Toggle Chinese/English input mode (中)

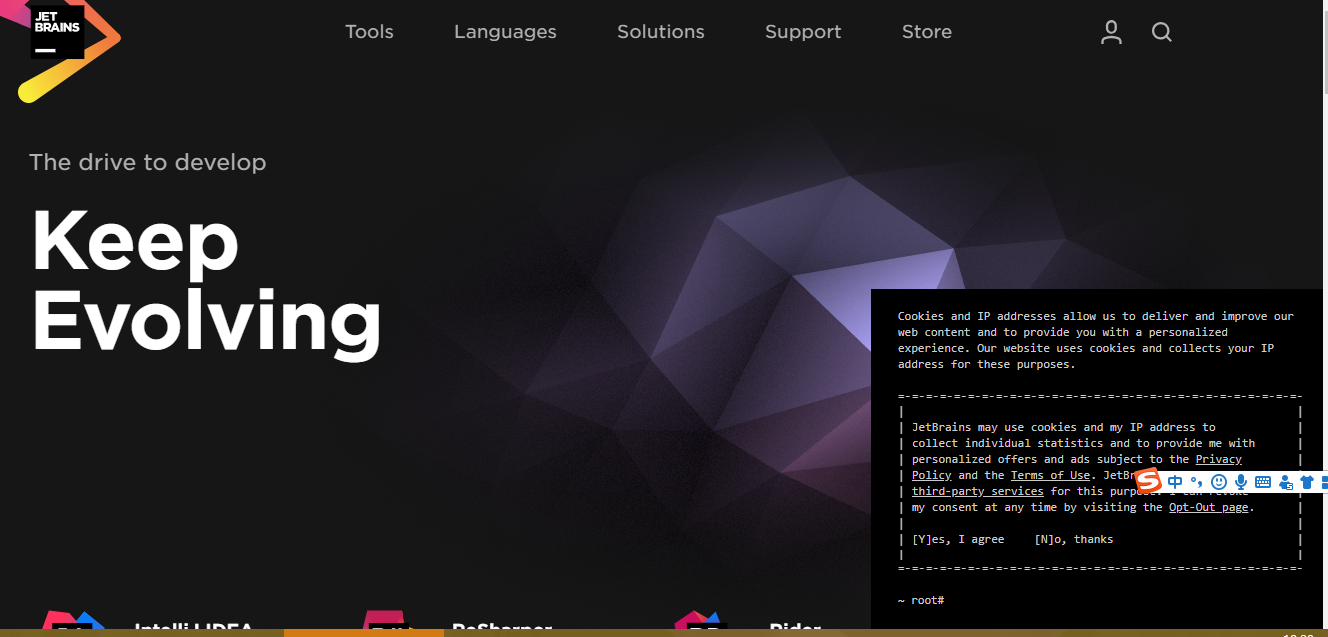(1175, 482)
